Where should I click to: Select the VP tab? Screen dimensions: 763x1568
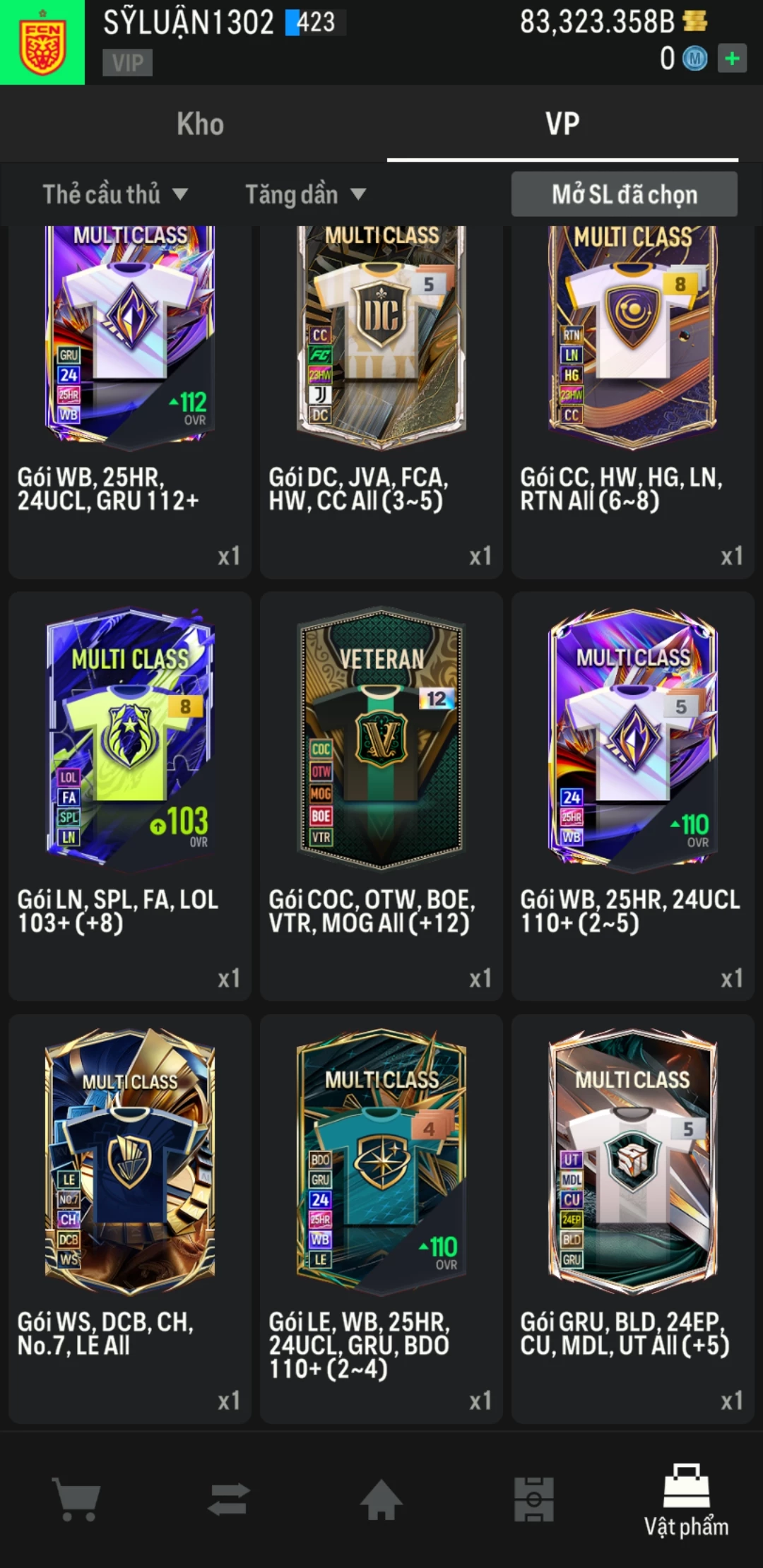[562, 124]
